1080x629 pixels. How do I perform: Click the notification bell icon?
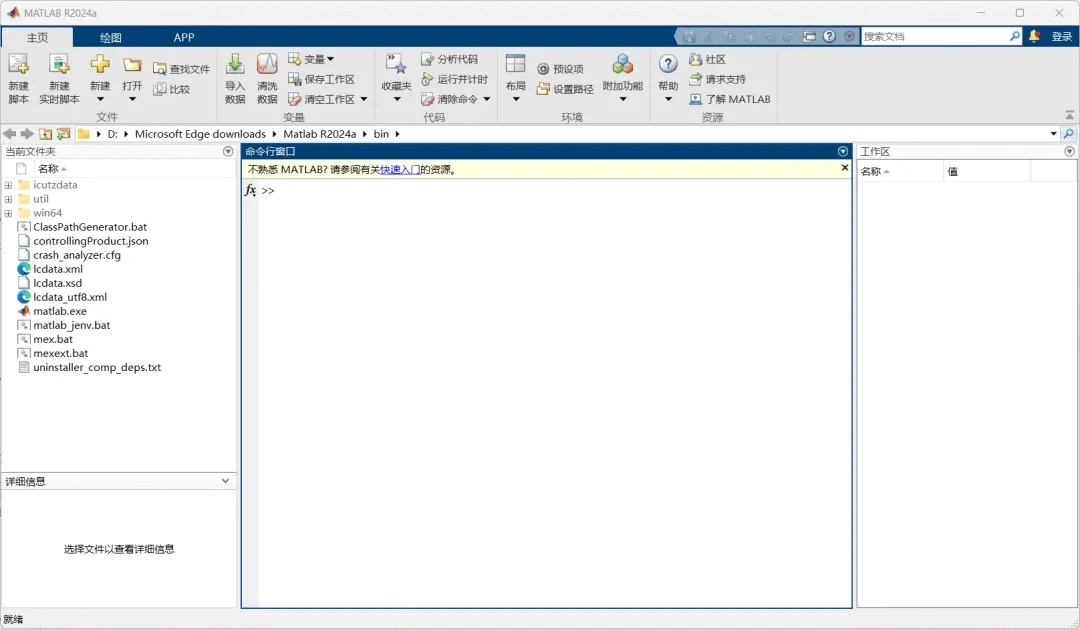(x=1034, y=36)
